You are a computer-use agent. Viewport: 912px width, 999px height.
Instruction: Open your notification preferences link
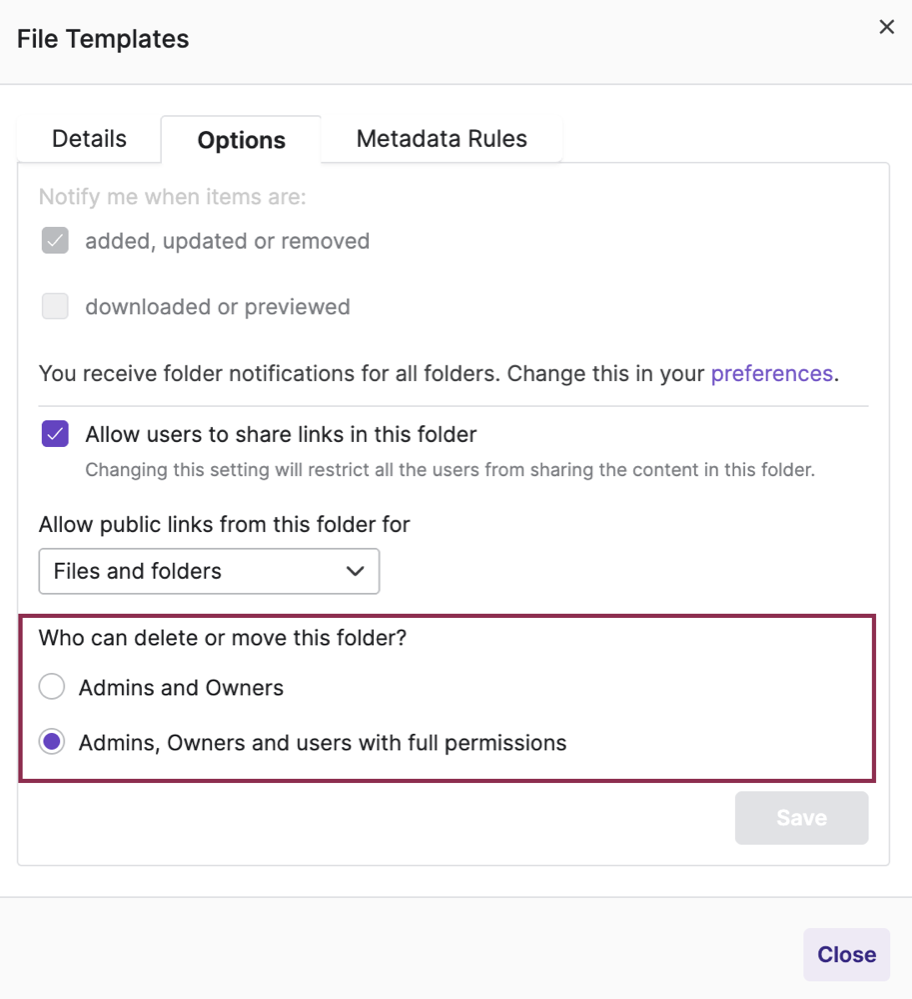click(x=772, y=373)
